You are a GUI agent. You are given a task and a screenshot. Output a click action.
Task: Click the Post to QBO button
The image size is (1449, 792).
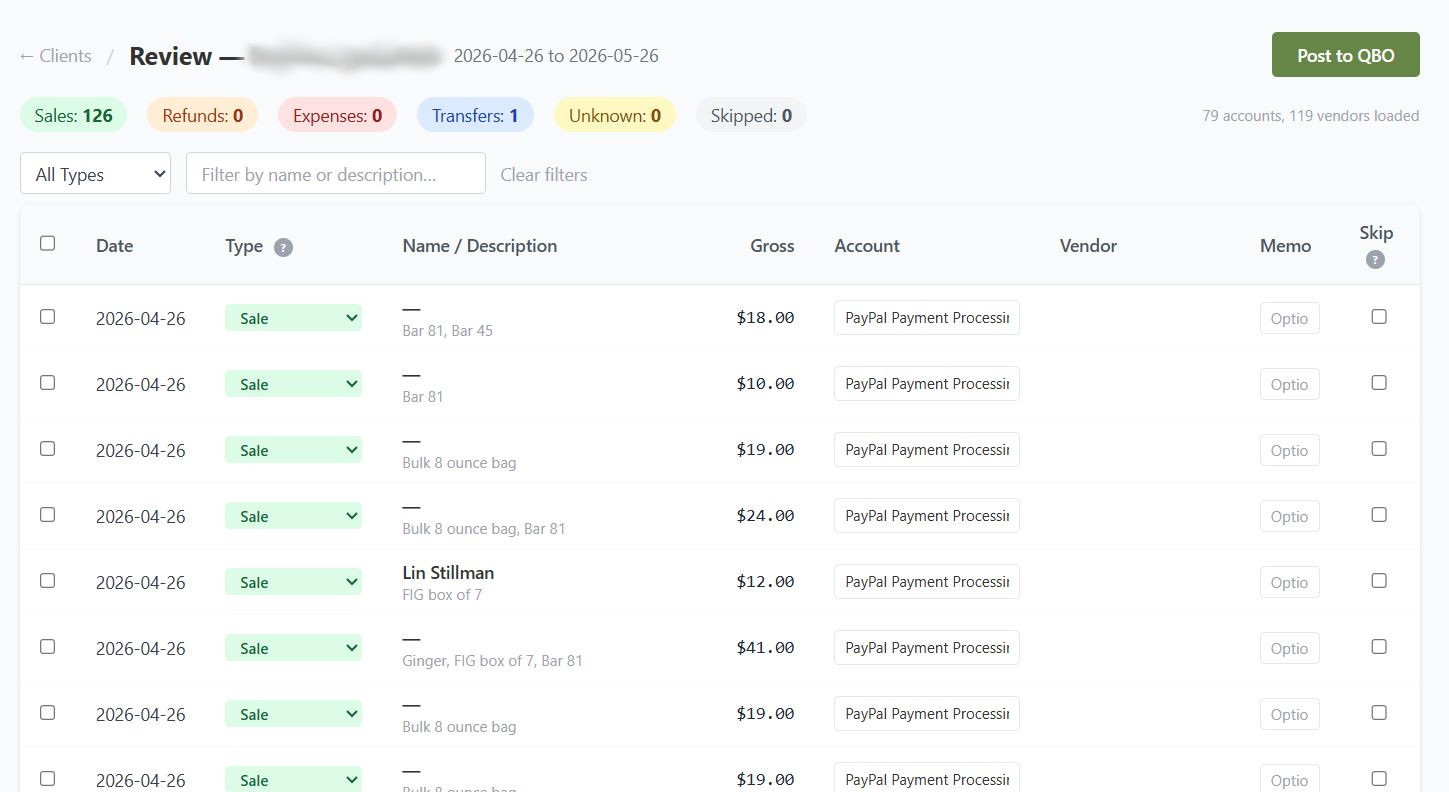pos(1345,55)
